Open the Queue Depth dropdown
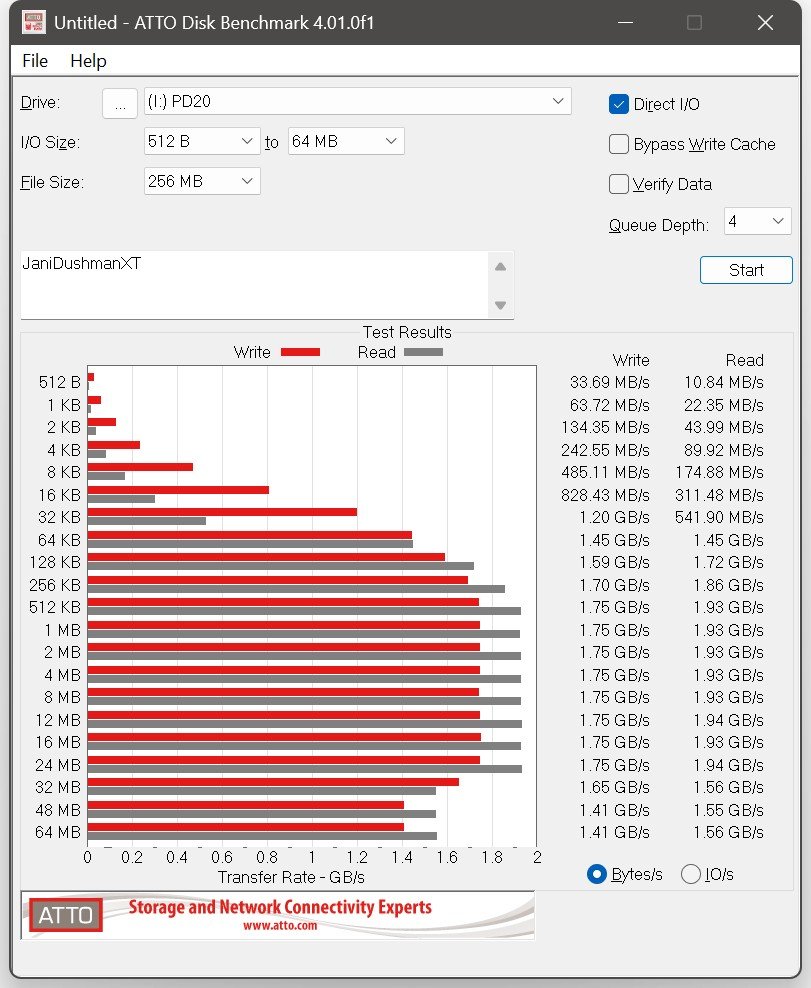 click(757, 221)
